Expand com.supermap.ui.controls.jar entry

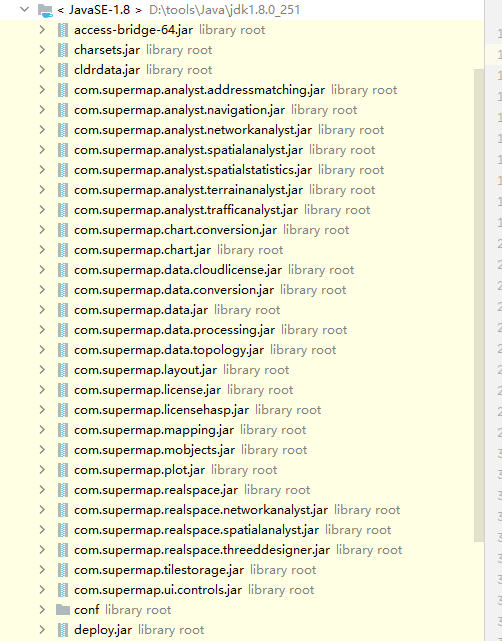pyautogui.click(x=42, y=589)
